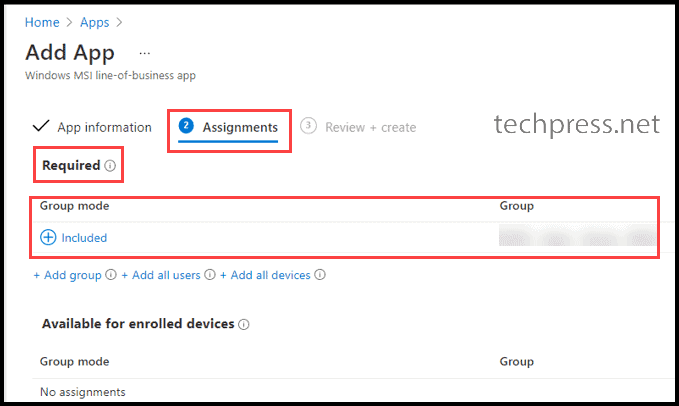Click the plus circle icon beside Included
Image resolution: width=679 pixels, height=406 pixels.
click(x=48, y=237)
